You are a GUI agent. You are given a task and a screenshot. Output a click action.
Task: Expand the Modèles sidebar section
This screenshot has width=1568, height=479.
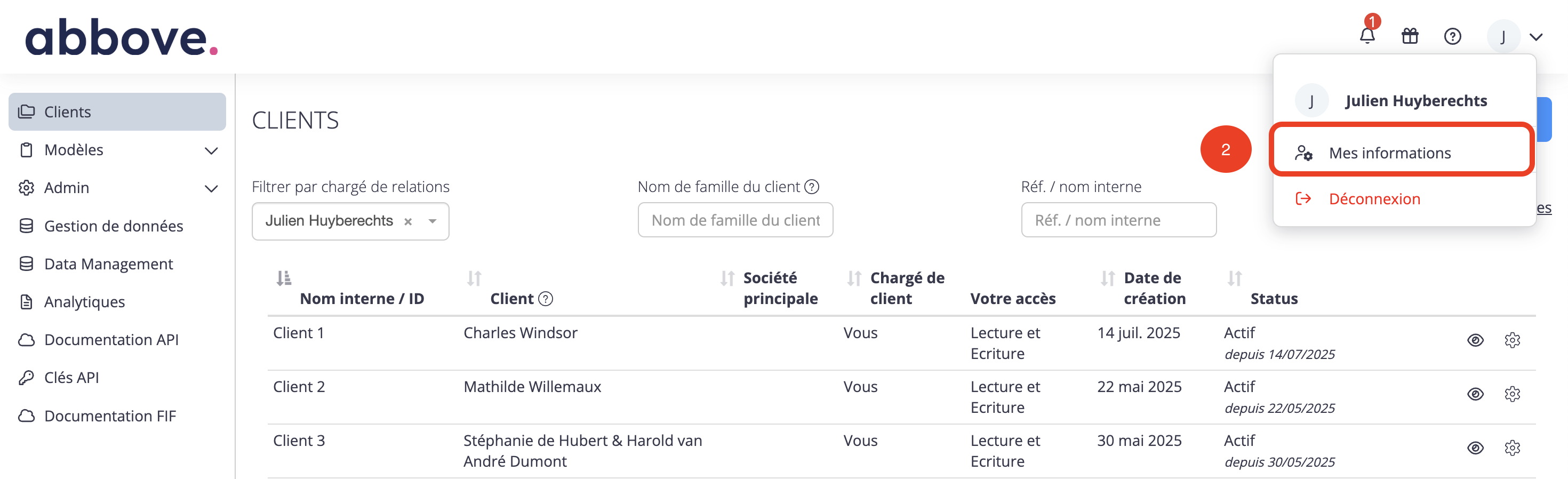[x=211, y=150]
